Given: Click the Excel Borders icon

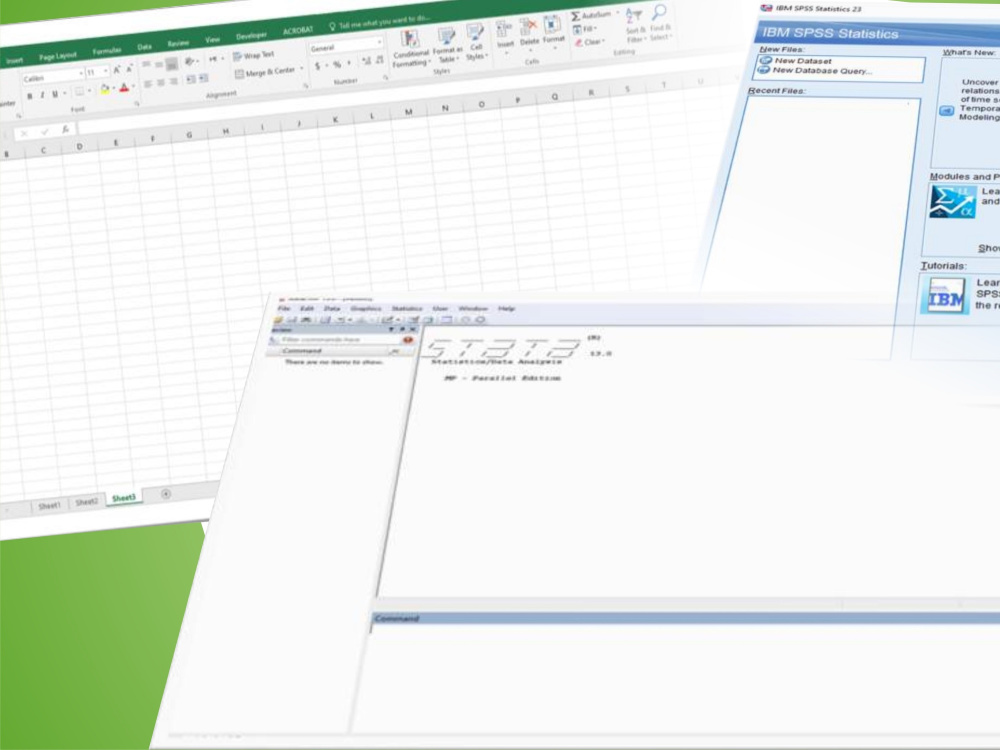Looking at the screenshot, I should (79, 92).
